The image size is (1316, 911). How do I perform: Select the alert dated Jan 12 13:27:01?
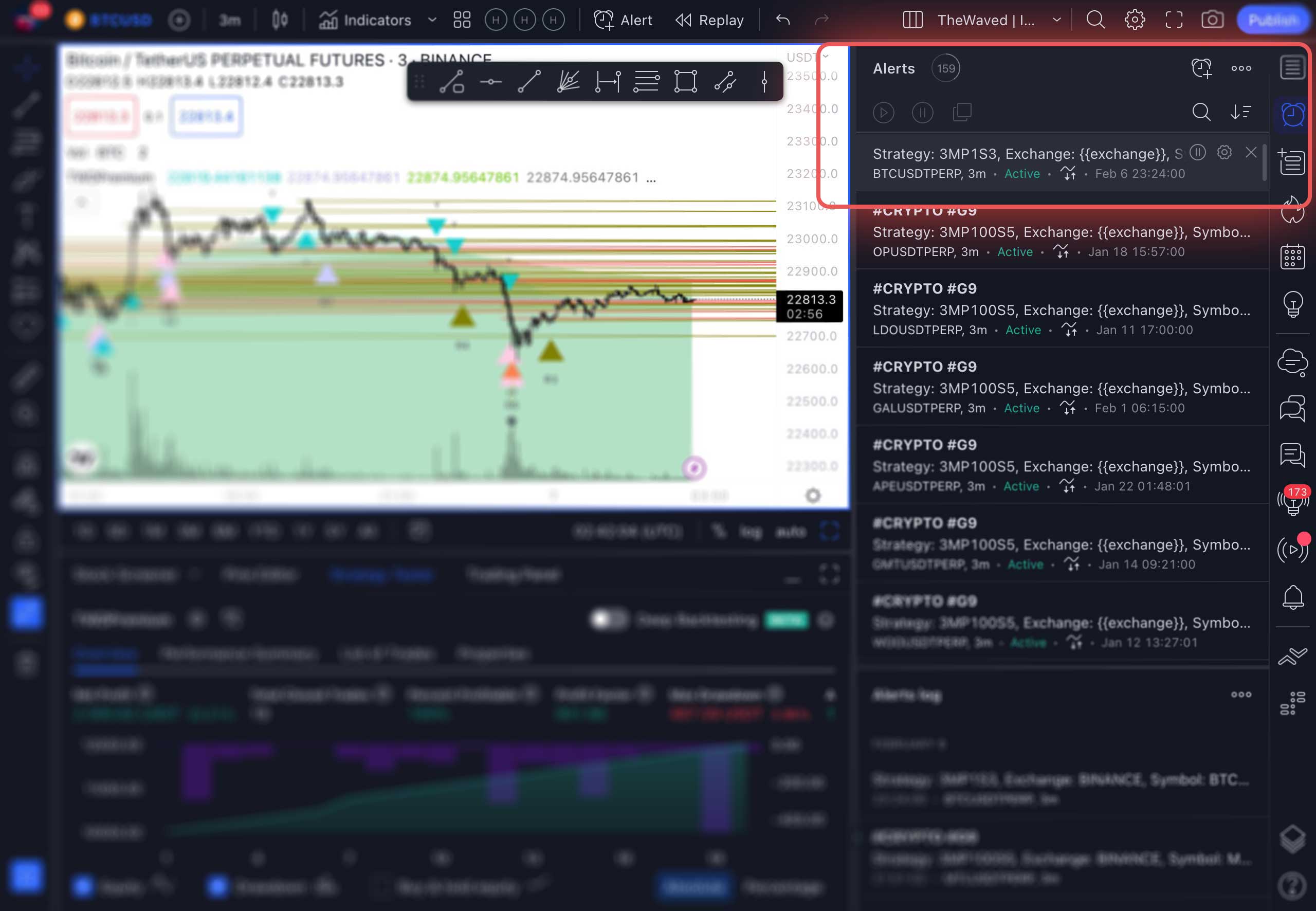[x=1062, y=621]
